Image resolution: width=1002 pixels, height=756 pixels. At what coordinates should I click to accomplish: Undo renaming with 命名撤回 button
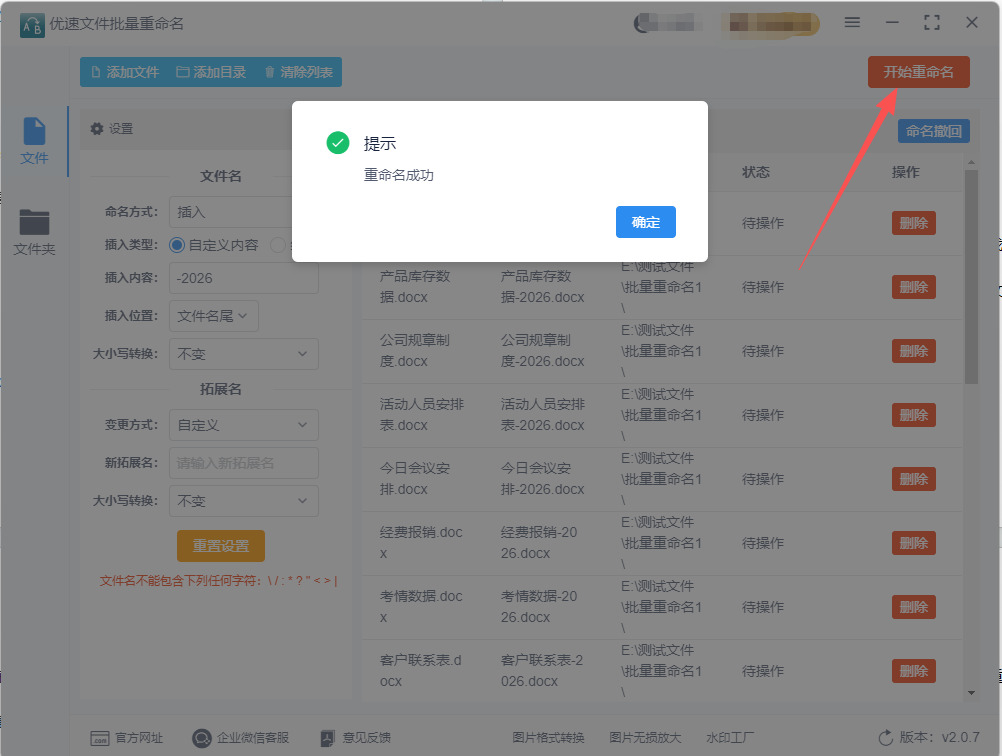pyautogui.click(x=934, y=131)
